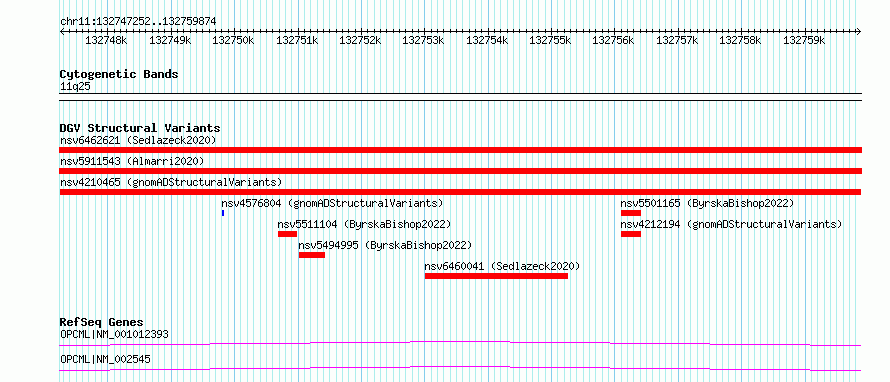Click the 132756k ruler tick label

coord(614,40)
